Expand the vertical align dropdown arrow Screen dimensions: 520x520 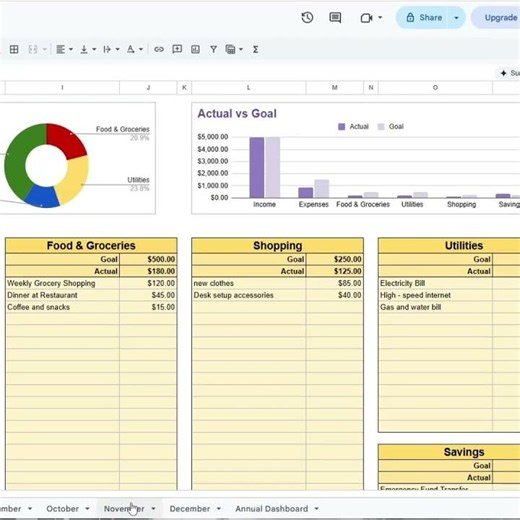coord(94,49)
